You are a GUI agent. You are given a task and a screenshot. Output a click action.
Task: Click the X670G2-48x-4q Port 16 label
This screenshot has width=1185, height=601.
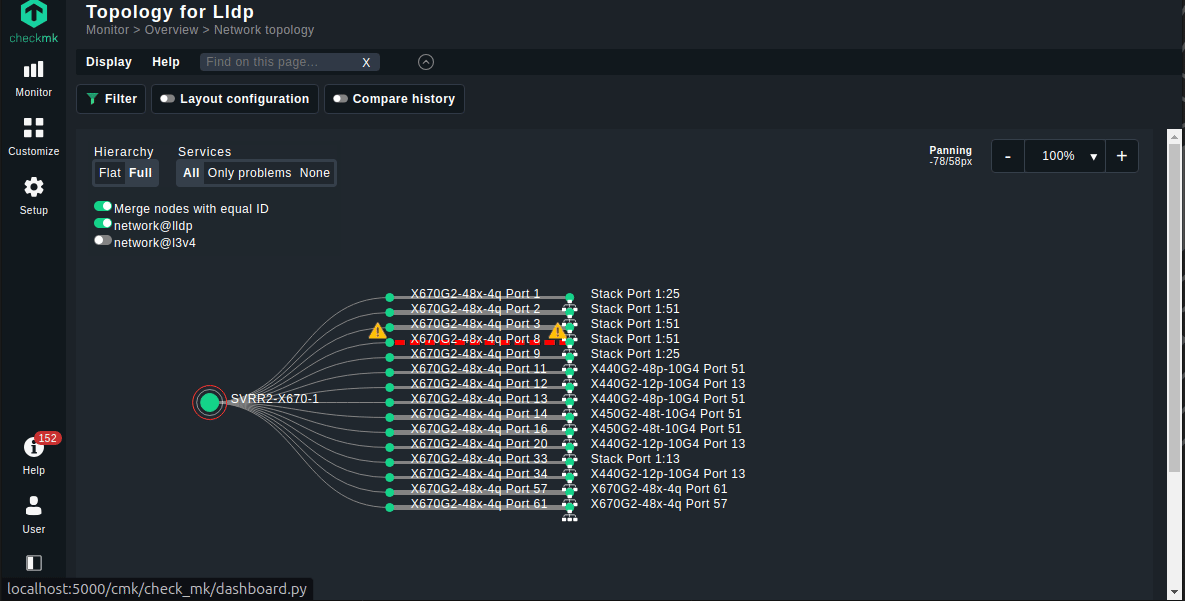479,429
